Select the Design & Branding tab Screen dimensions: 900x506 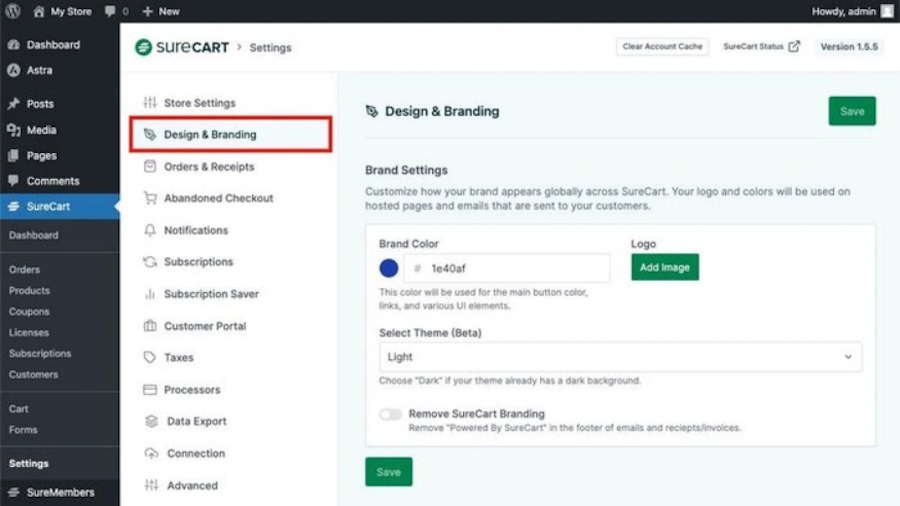pos(231,134)
